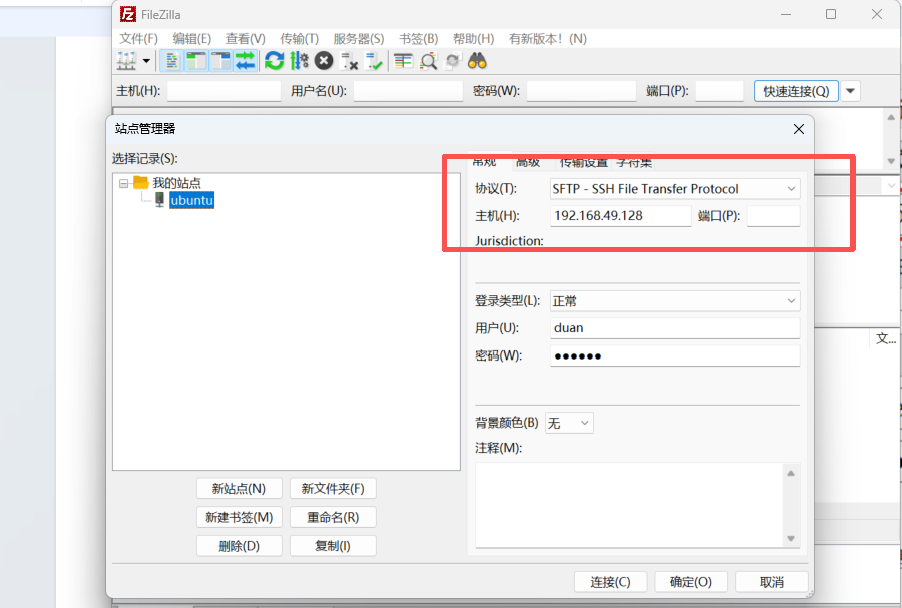This screenshot has height=608, width=902.
Task: Open the 协议(T) protocol dropdown
Action: click(675, 189)
